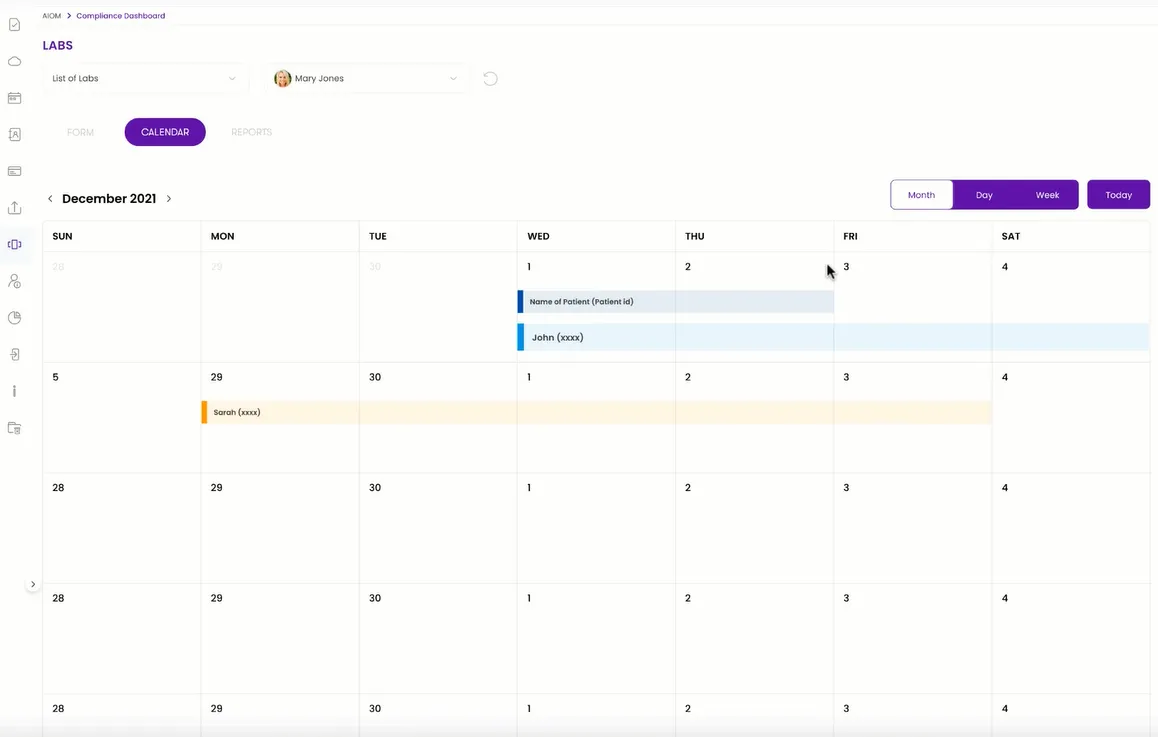Open the pie chart reports sidebar icon
Viewport: 1158px width, 737px height.
pyautogui.click(x=14, y=318)
